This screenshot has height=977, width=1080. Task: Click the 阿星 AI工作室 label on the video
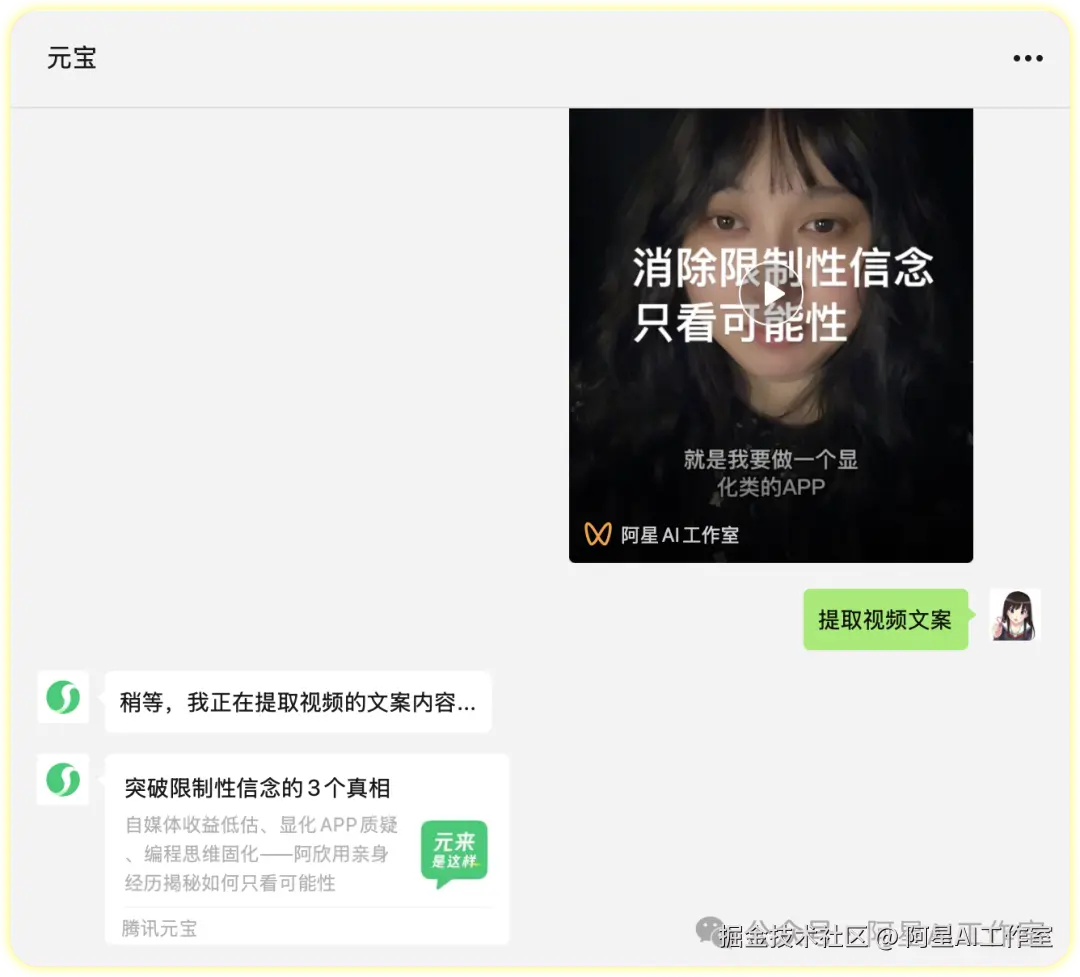click(679, 535)
